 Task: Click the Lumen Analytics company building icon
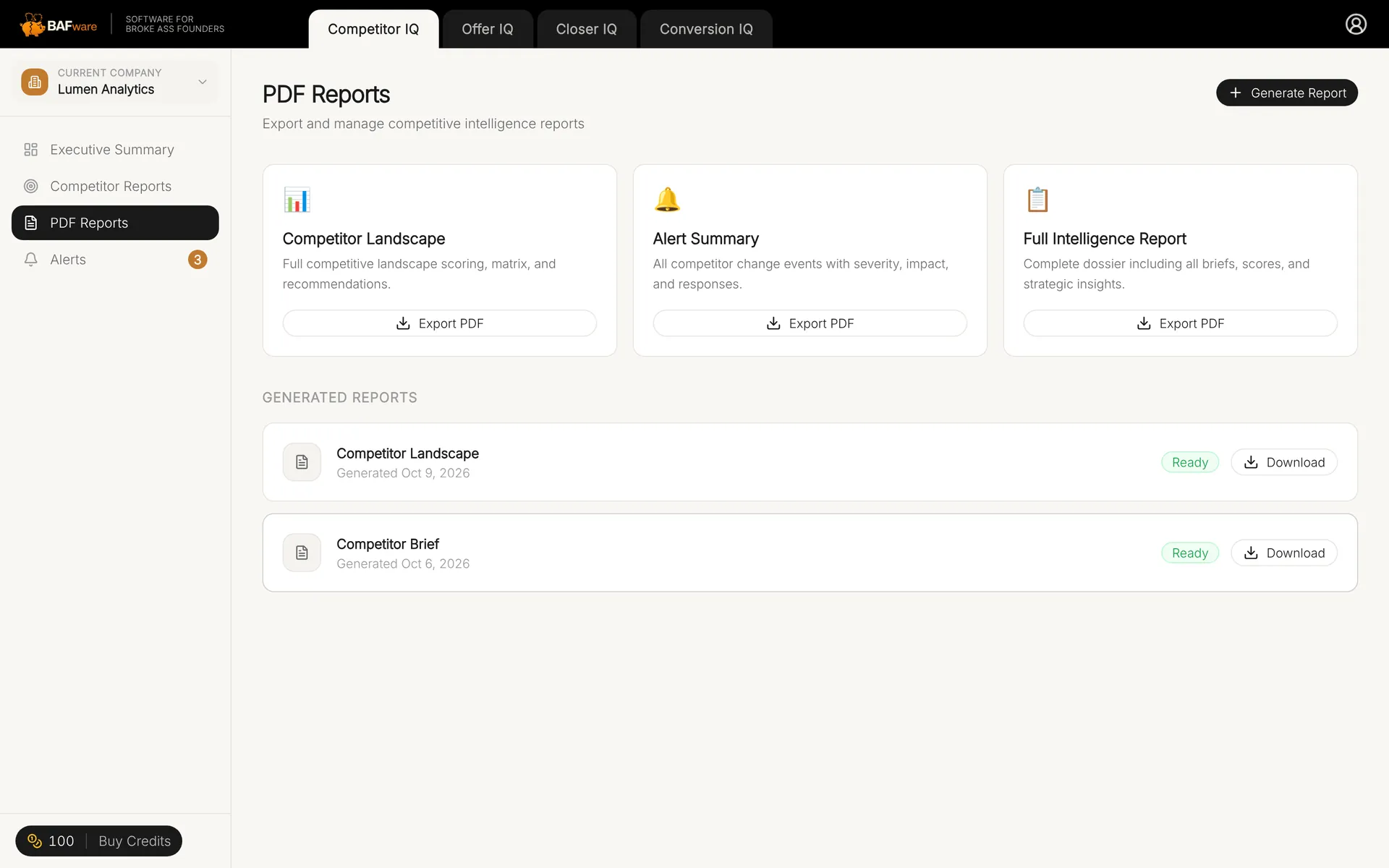(35, 82)
